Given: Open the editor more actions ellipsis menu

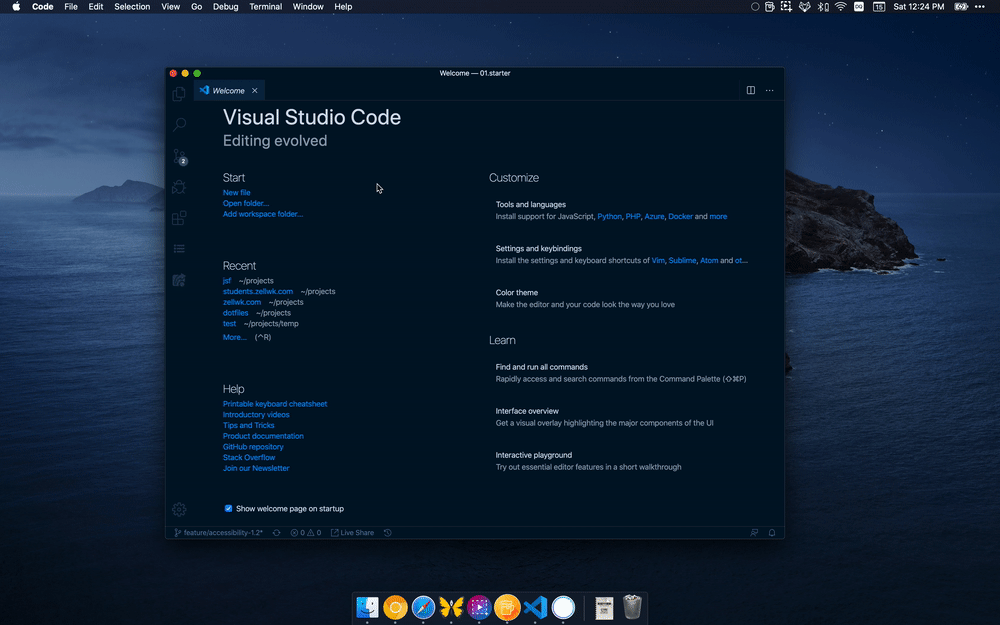Looking at the screenshot, I should click(770, 90).
